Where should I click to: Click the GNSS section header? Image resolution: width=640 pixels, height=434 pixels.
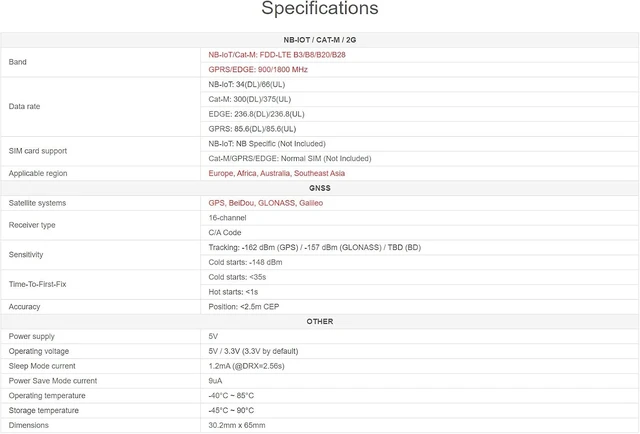(320, 188)
